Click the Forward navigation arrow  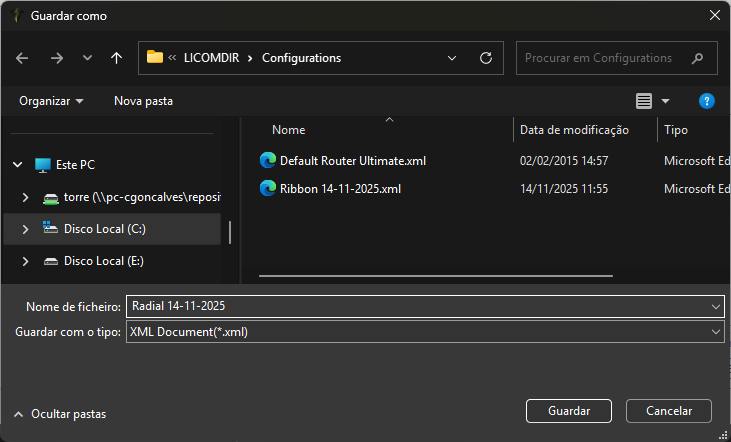pos(56,58)
